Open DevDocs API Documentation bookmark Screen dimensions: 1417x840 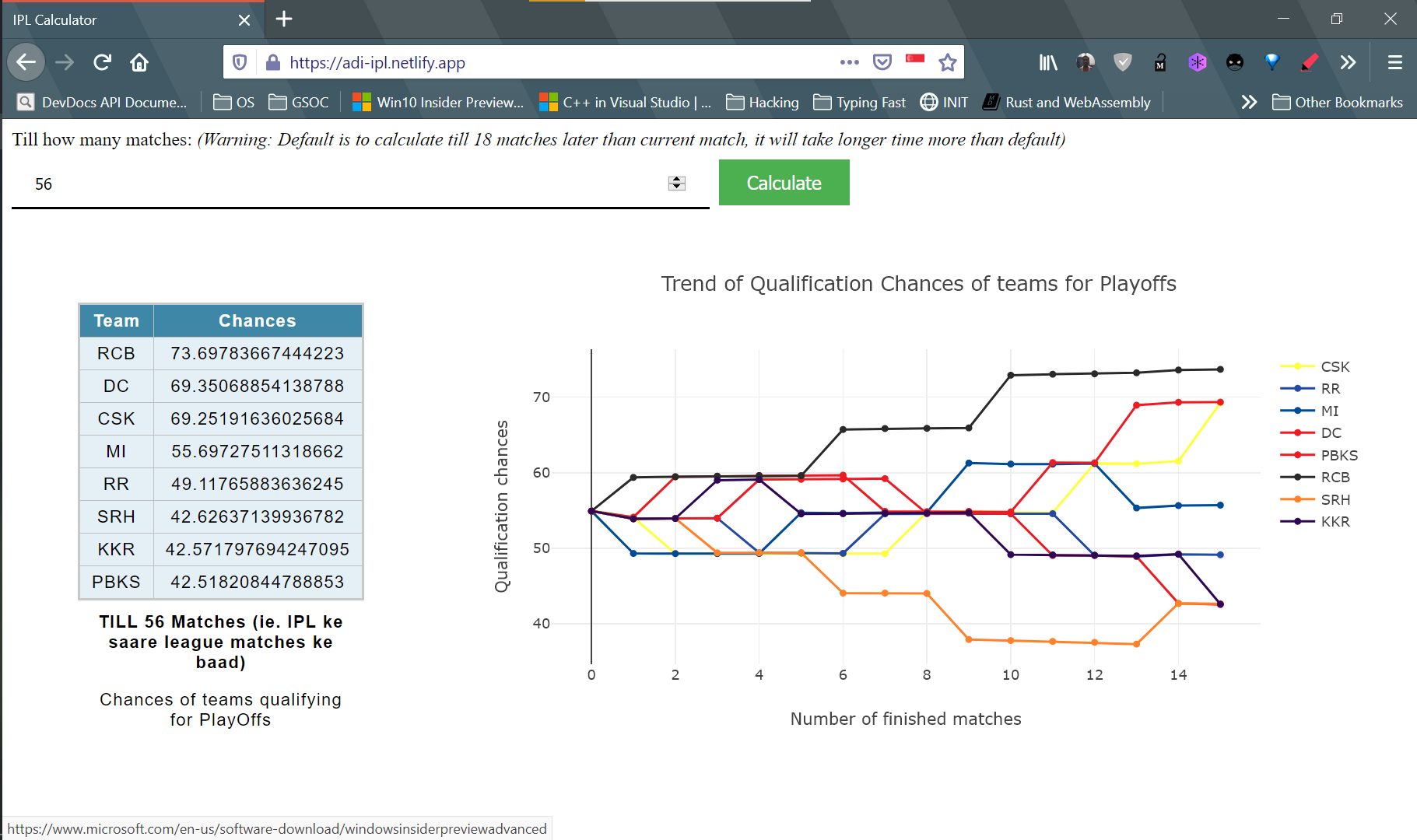click(103, 102)
